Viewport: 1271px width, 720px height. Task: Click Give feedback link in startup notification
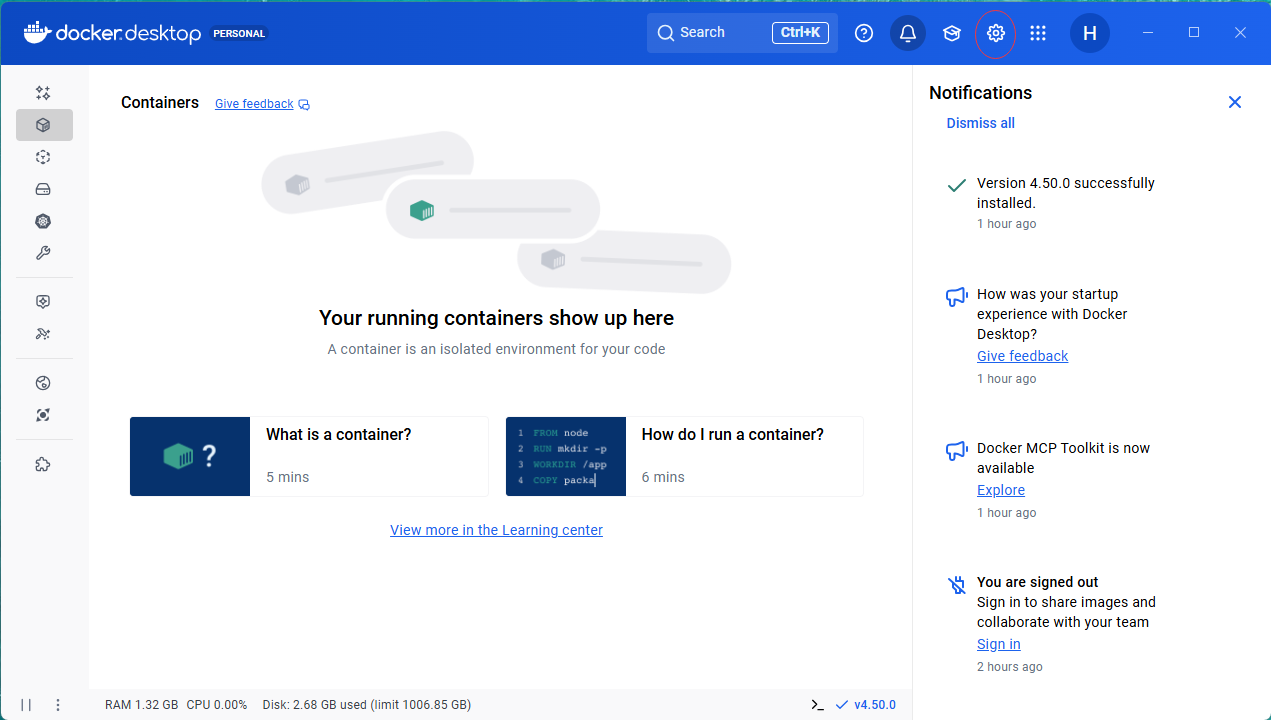1022,356
